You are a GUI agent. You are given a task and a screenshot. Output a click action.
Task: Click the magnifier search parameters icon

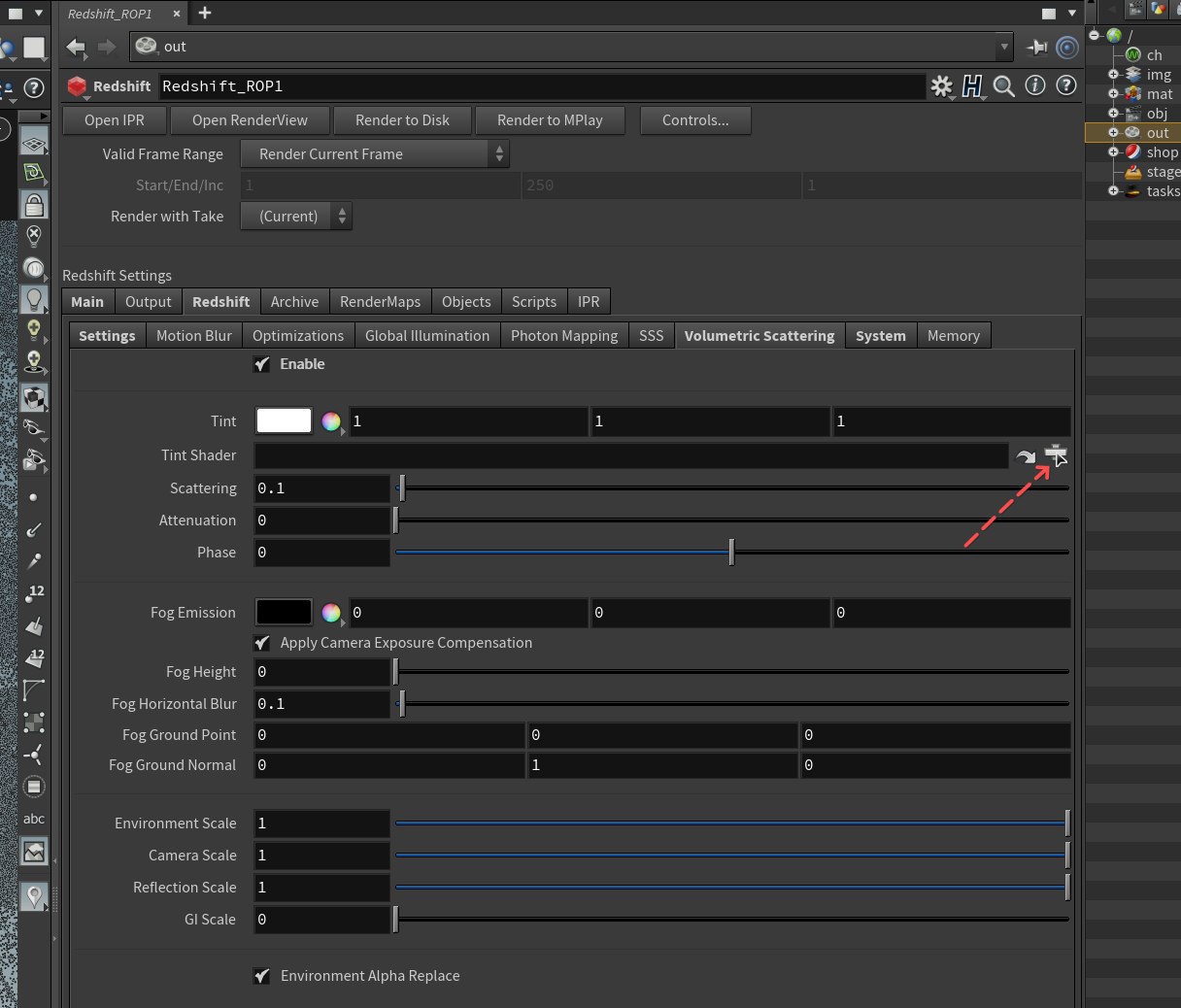[1004, 86]
